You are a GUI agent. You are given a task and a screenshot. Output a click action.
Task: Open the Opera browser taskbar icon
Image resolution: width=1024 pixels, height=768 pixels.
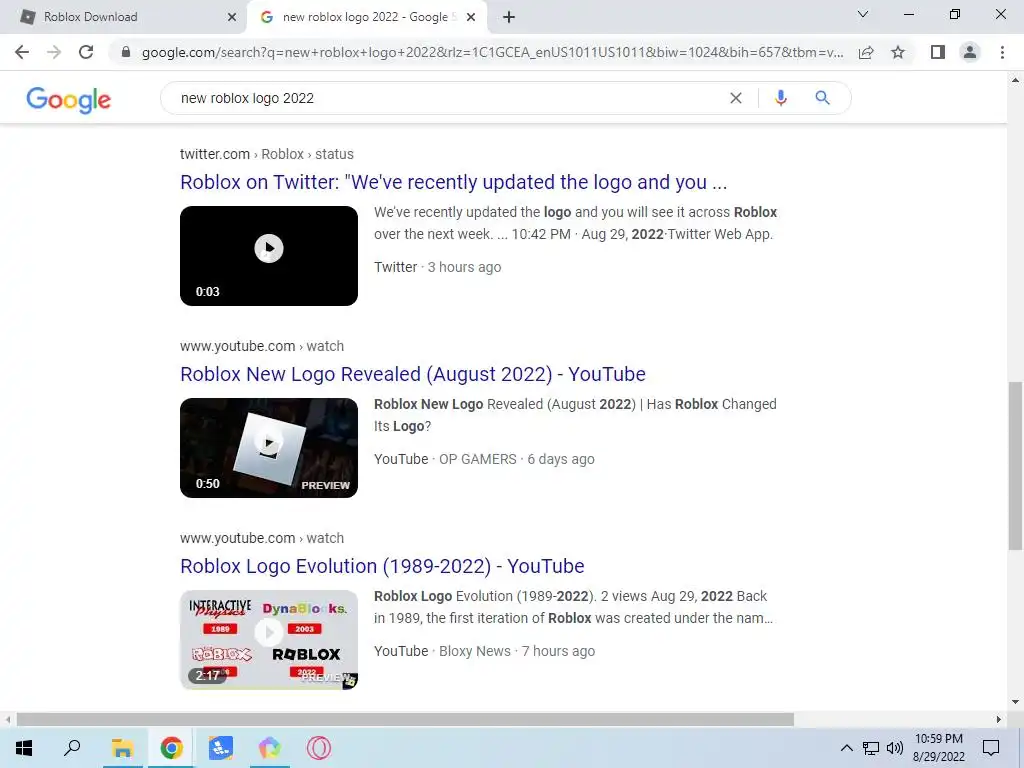(x=319, y=748)
